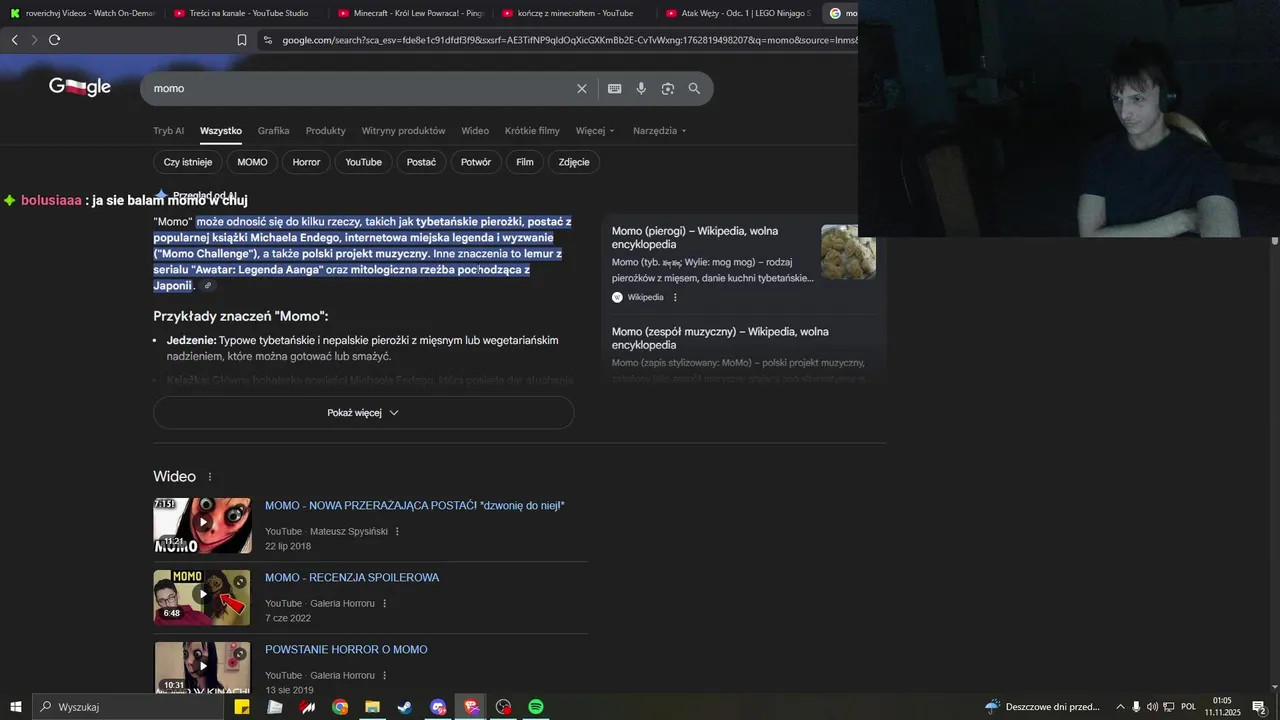Click the magnifying glass search icon
The width and height of the screenshot is (1280, 720).
click(x=694, y=89)
